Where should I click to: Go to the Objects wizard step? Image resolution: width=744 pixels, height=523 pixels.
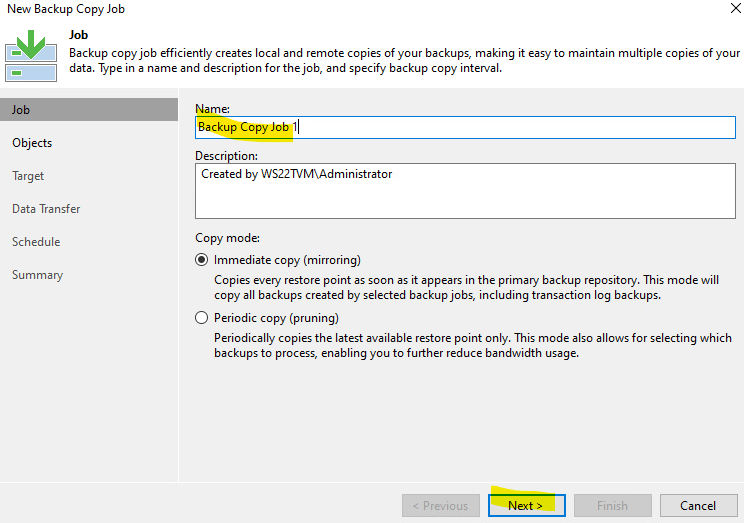point(32,143)
